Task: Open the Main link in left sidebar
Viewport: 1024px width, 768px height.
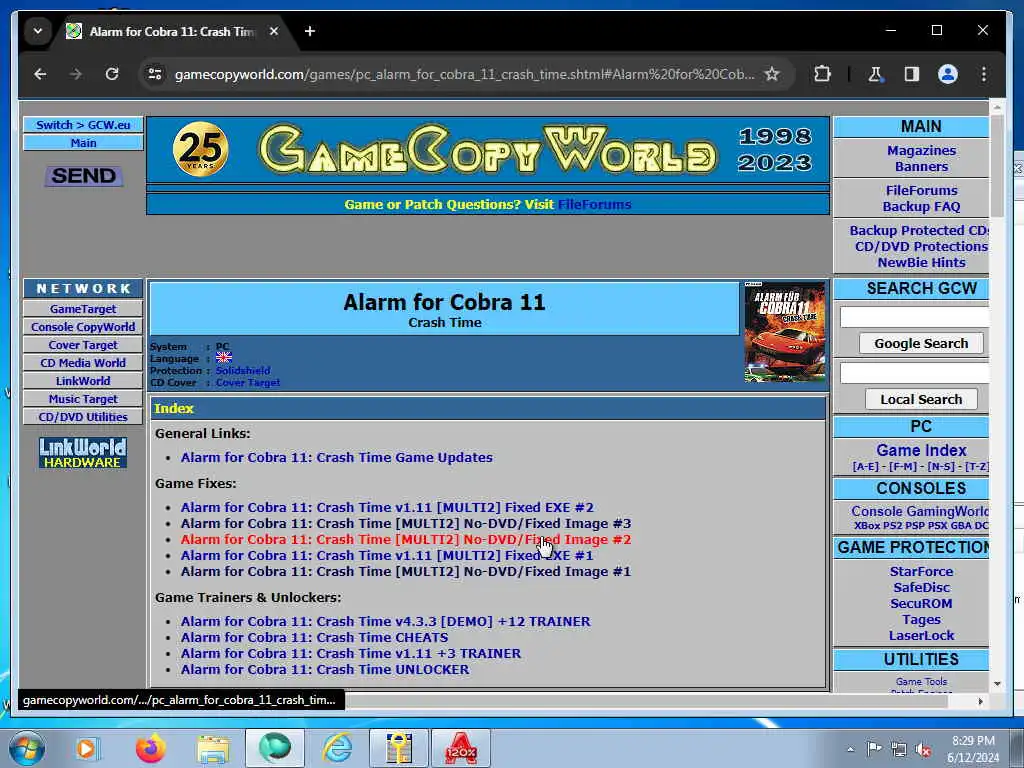Action: pos(83,143)
